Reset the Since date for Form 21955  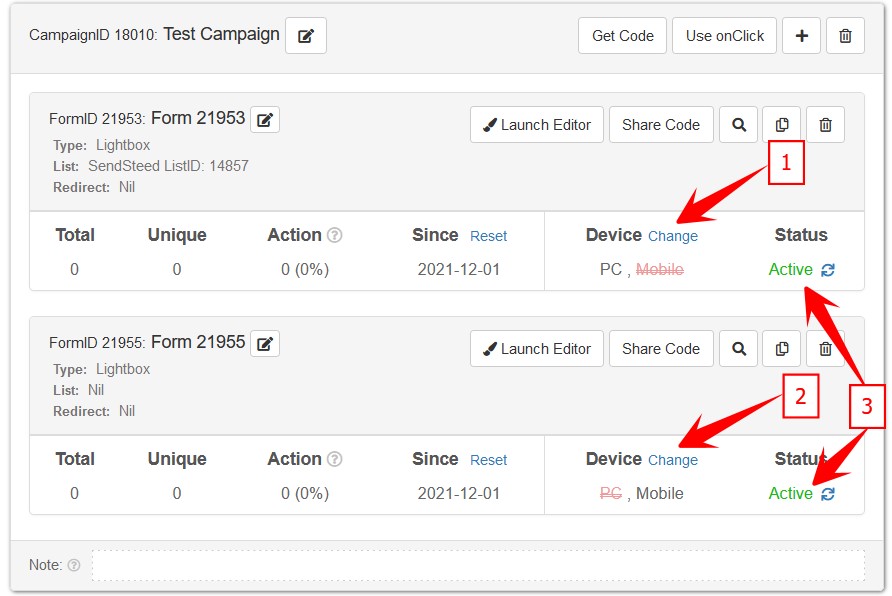489,461
